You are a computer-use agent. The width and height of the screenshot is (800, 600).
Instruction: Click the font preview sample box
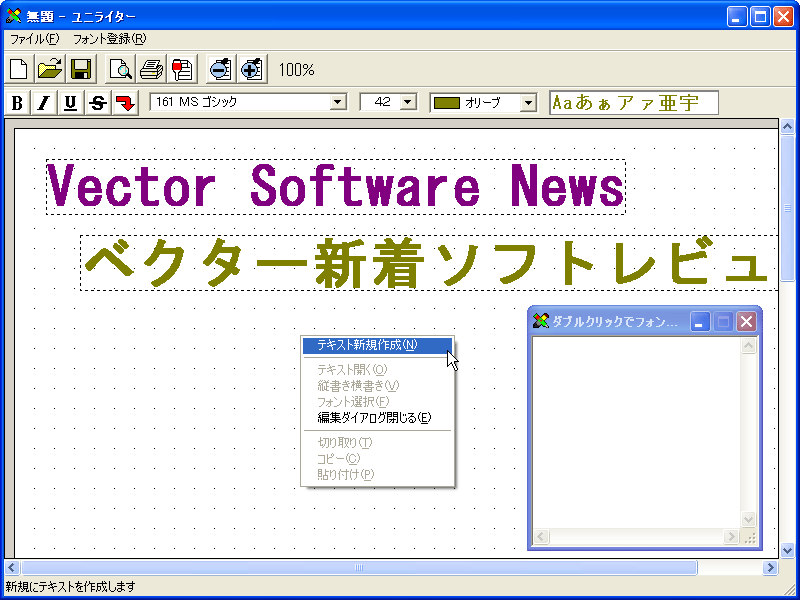pos(634,103)
